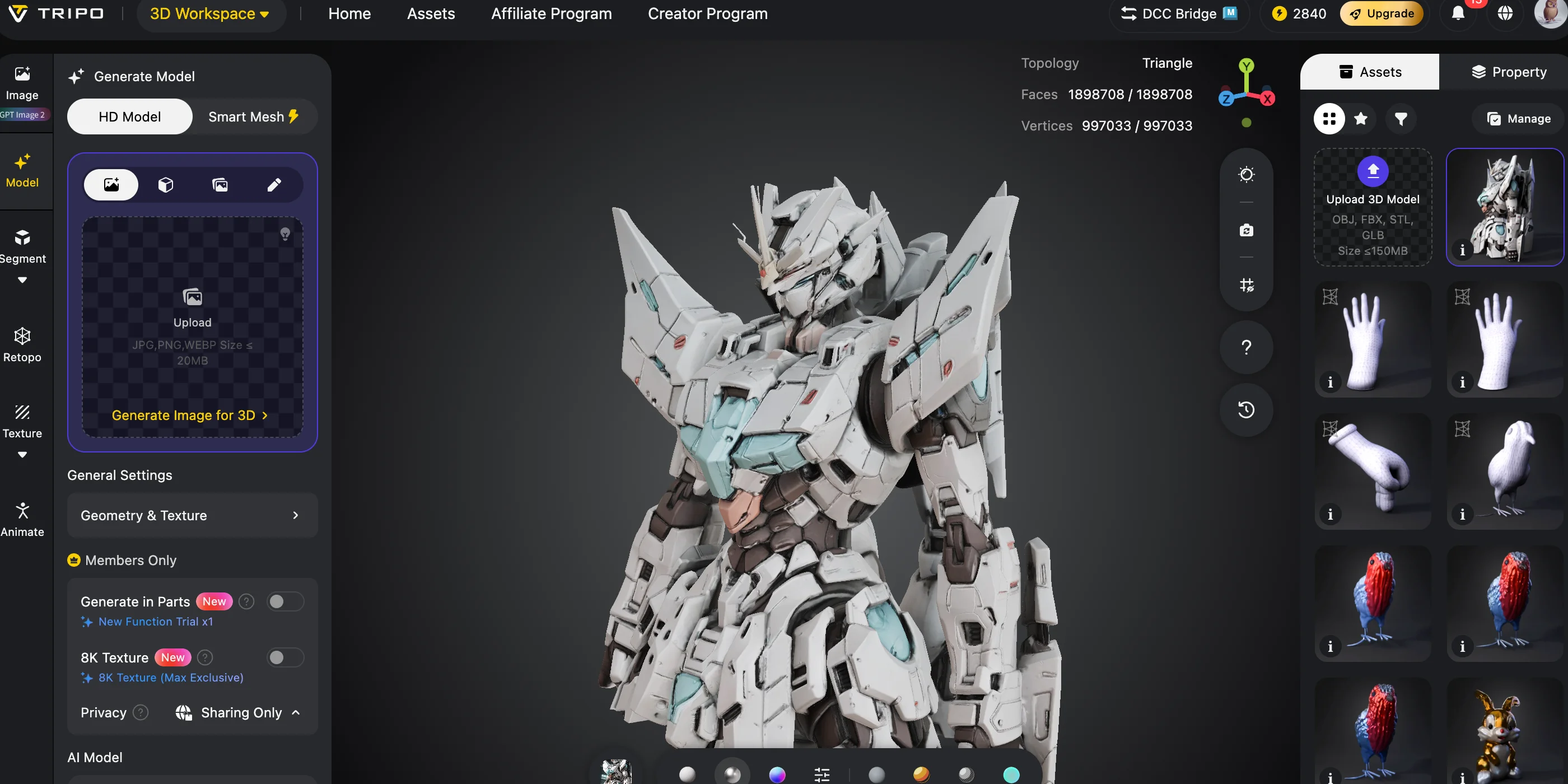The image size is (1568, 784).
Task: Show all assets grid view icon
Action: [1329, 119]
